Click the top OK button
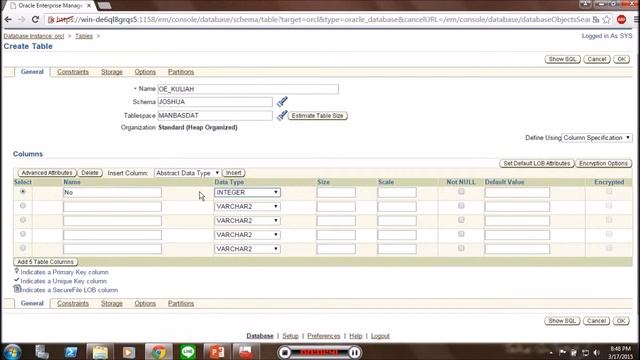This screenshot has width=640, height=360. click(621, 59)
